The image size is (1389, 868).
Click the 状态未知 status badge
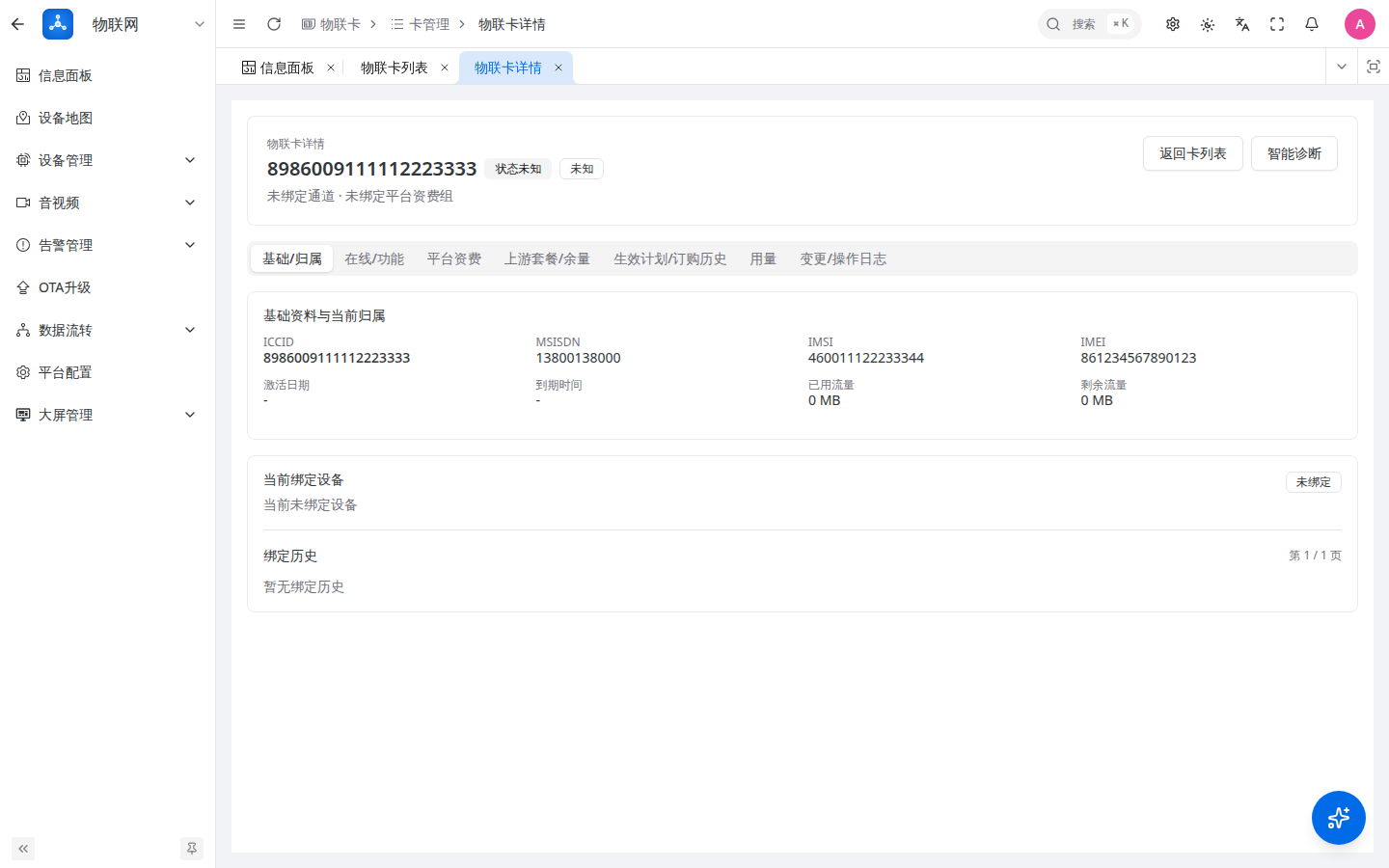coord(518,169)
